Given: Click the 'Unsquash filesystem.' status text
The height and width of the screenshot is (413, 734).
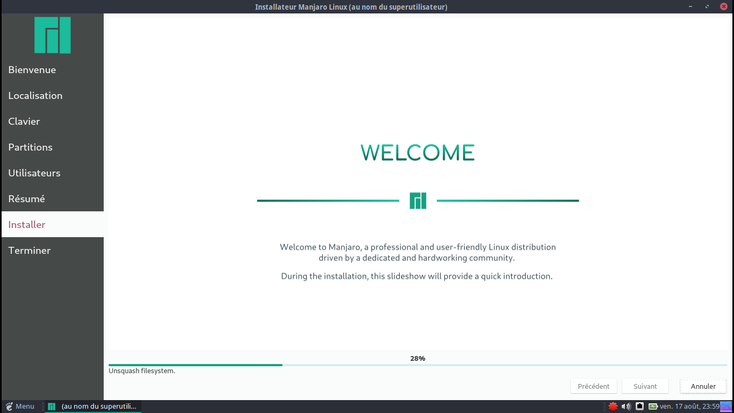Looking at the screenshot, I should click(142, 370).
